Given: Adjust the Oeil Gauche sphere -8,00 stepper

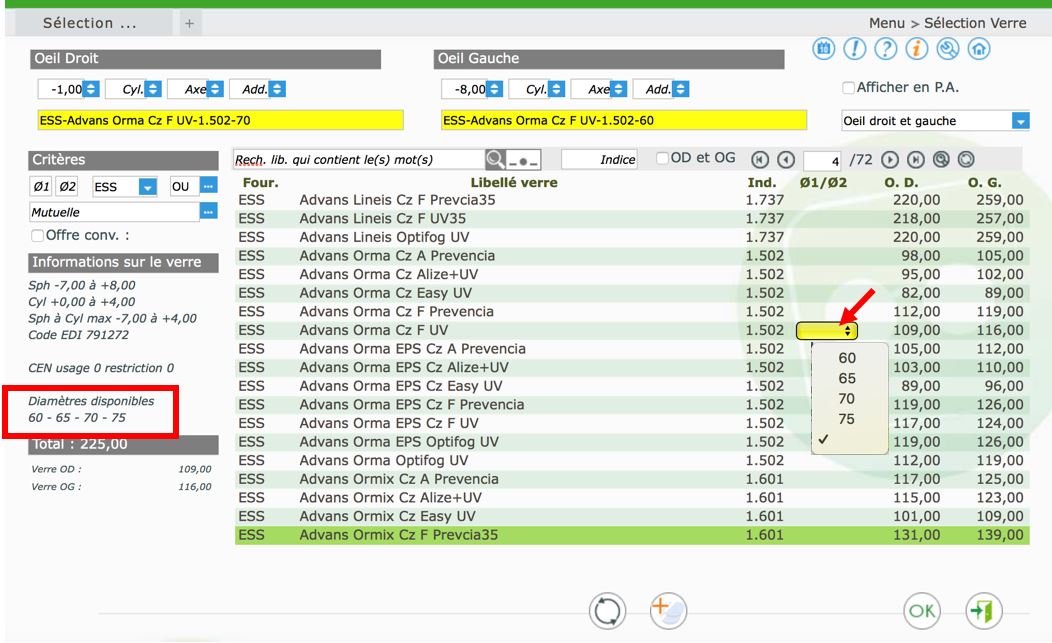Looking at the screenshot, I should (494, 89).
